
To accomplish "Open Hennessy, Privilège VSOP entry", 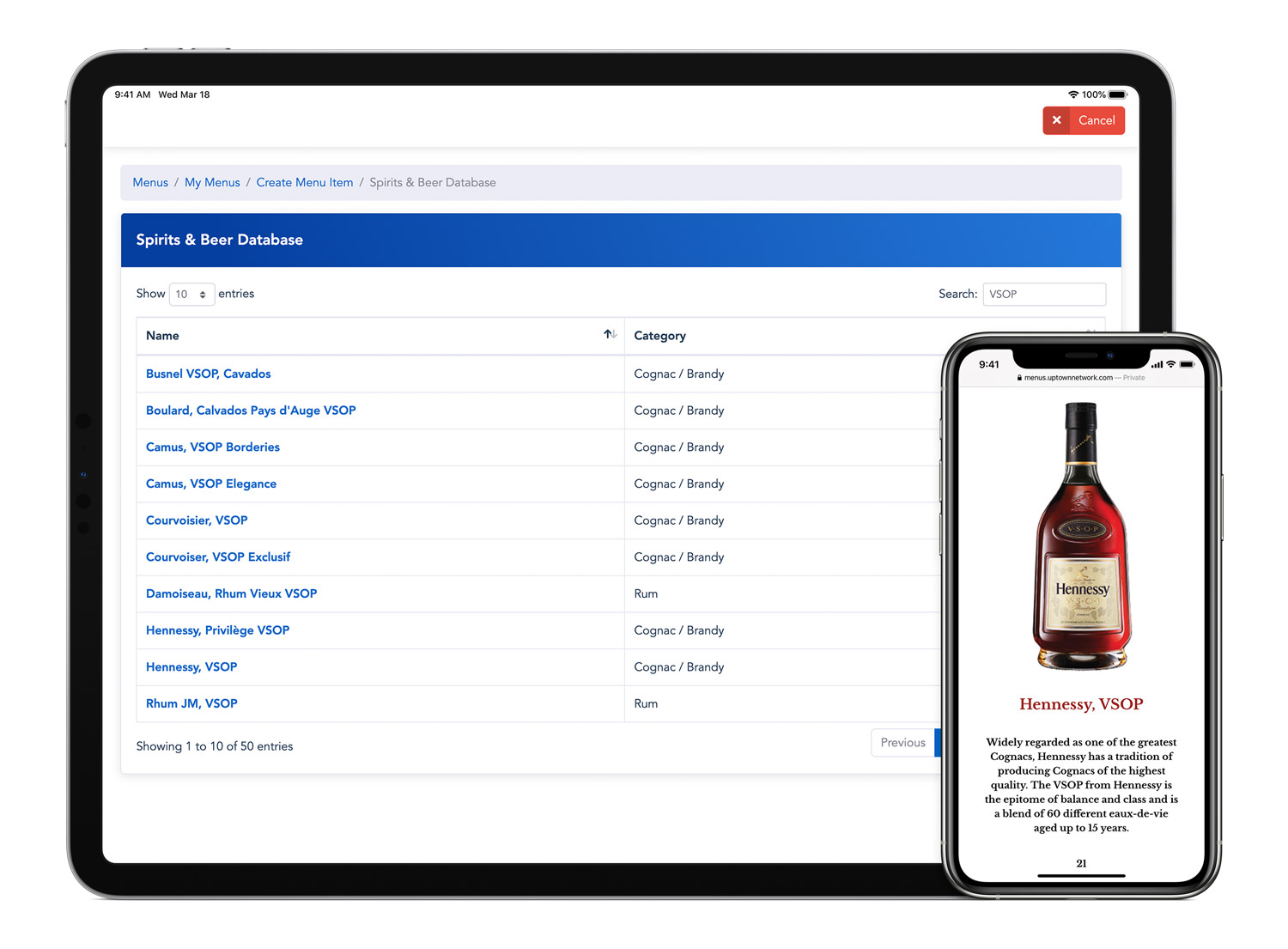I will [x=217, y=630].
